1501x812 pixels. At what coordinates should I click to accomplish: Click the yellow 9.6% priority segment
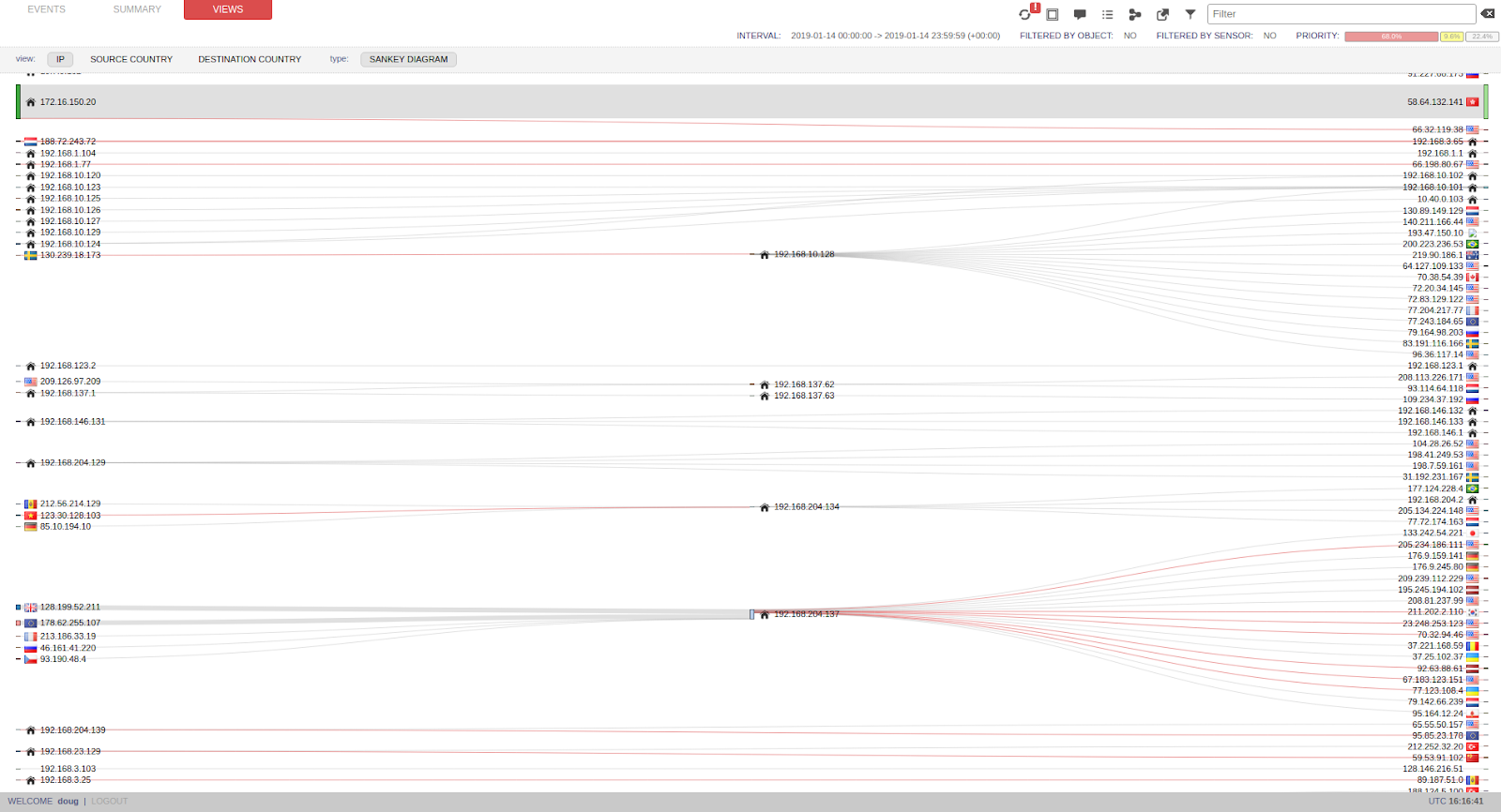point(1452,37)
